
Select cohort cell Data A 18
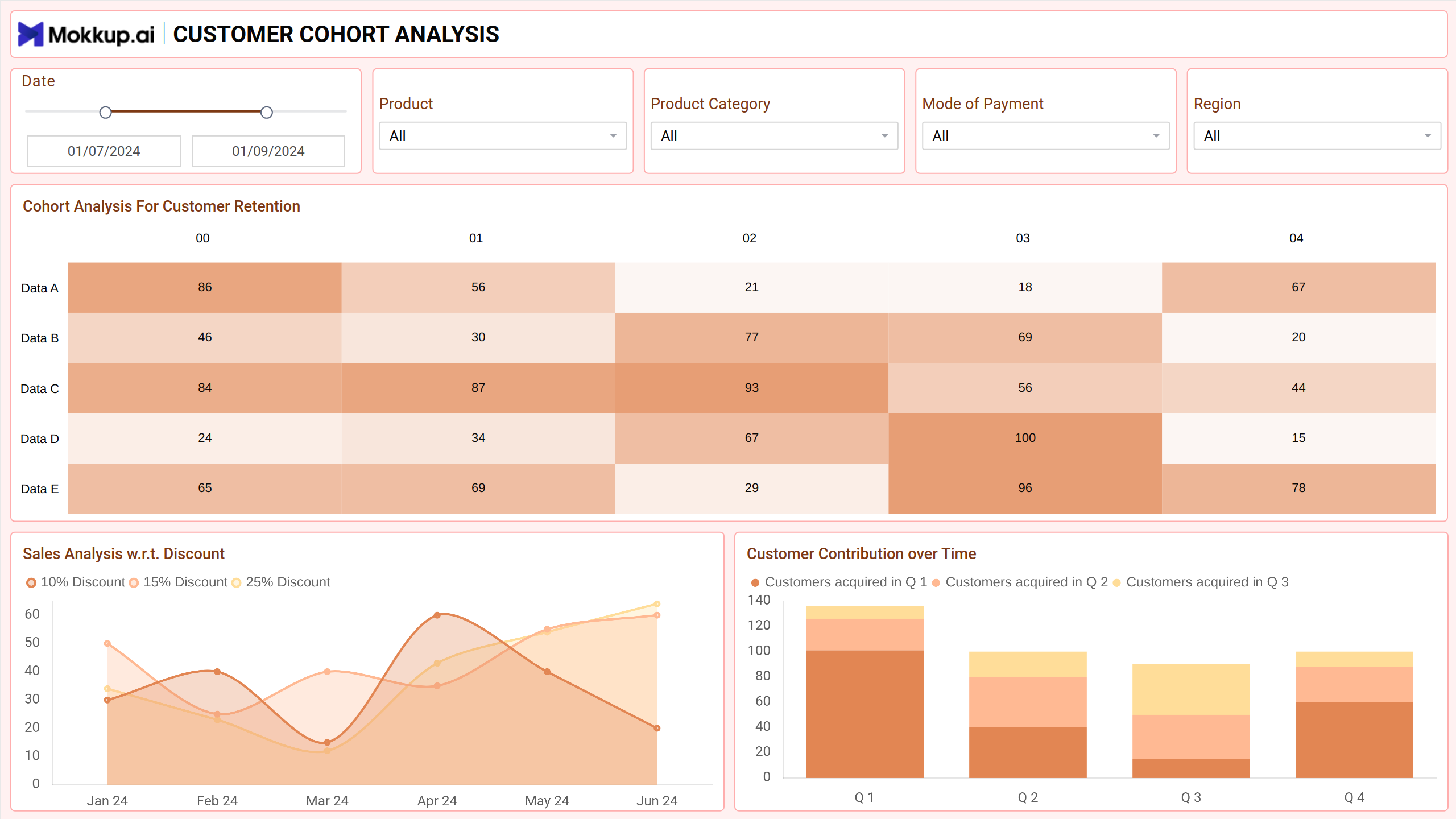pyautogui.click(x=1025, y=287)
